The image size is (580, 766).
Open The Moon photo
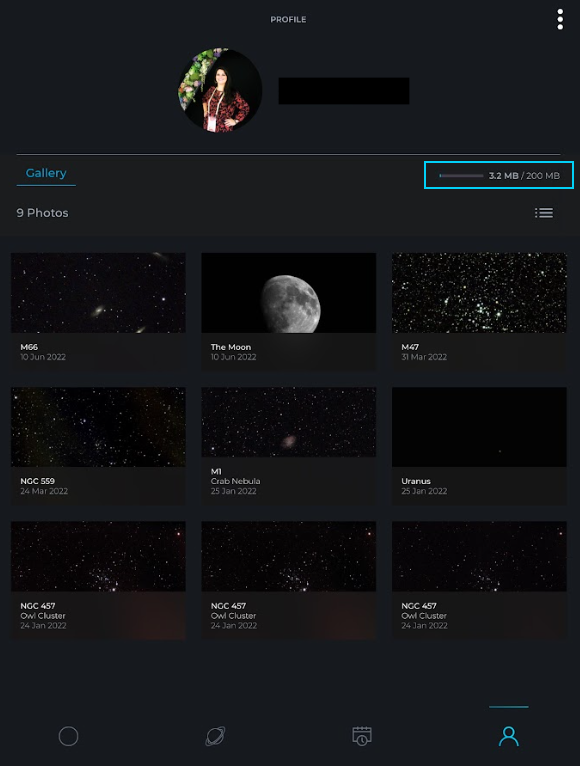coord(289,311)
